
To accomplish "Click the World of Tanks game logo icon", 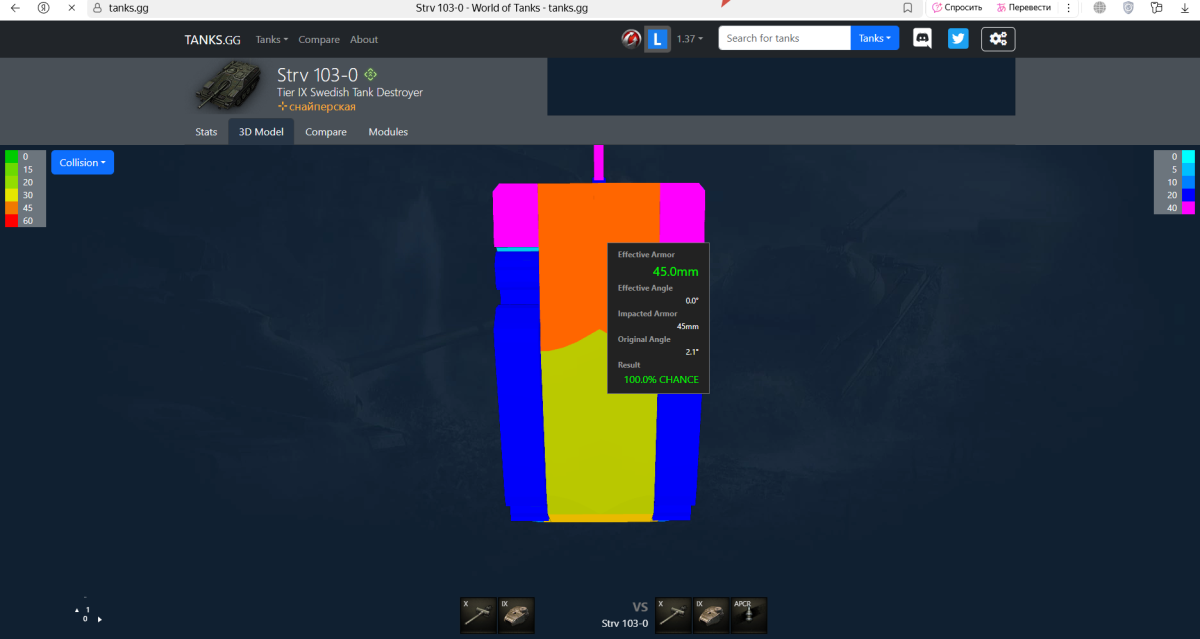I will click(x=631, y=39).
